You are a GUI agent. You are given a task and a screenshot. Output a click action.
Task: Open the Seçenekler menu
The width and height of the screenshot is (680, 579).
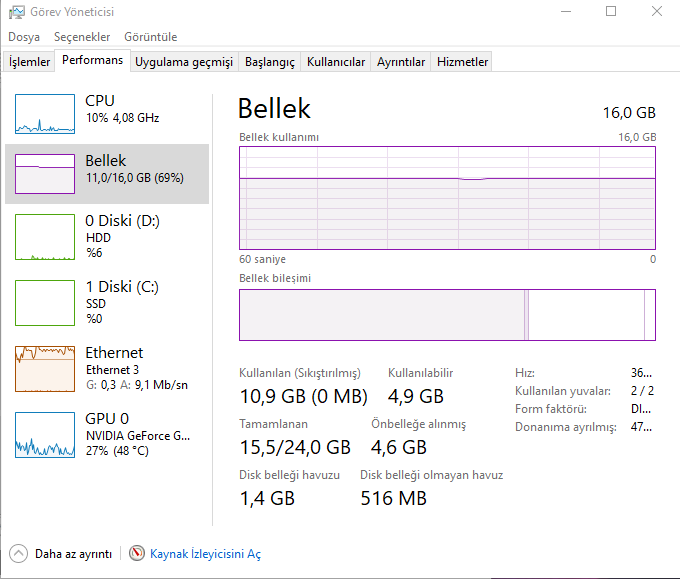pyautogui.click(x=82, y=37)
